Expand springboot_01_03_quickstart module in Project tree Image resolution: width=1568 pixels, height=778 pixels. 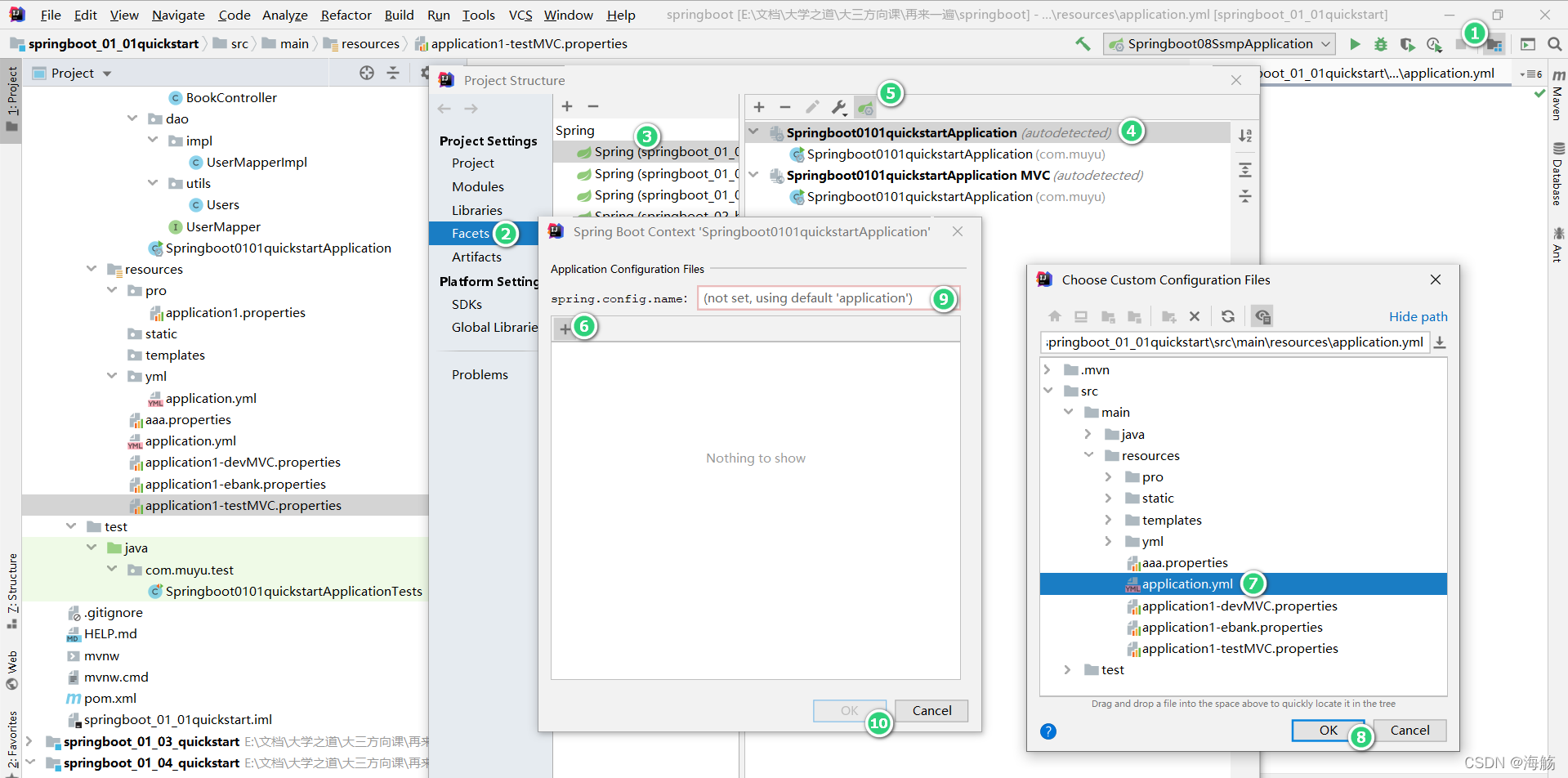tap(29, 741)
